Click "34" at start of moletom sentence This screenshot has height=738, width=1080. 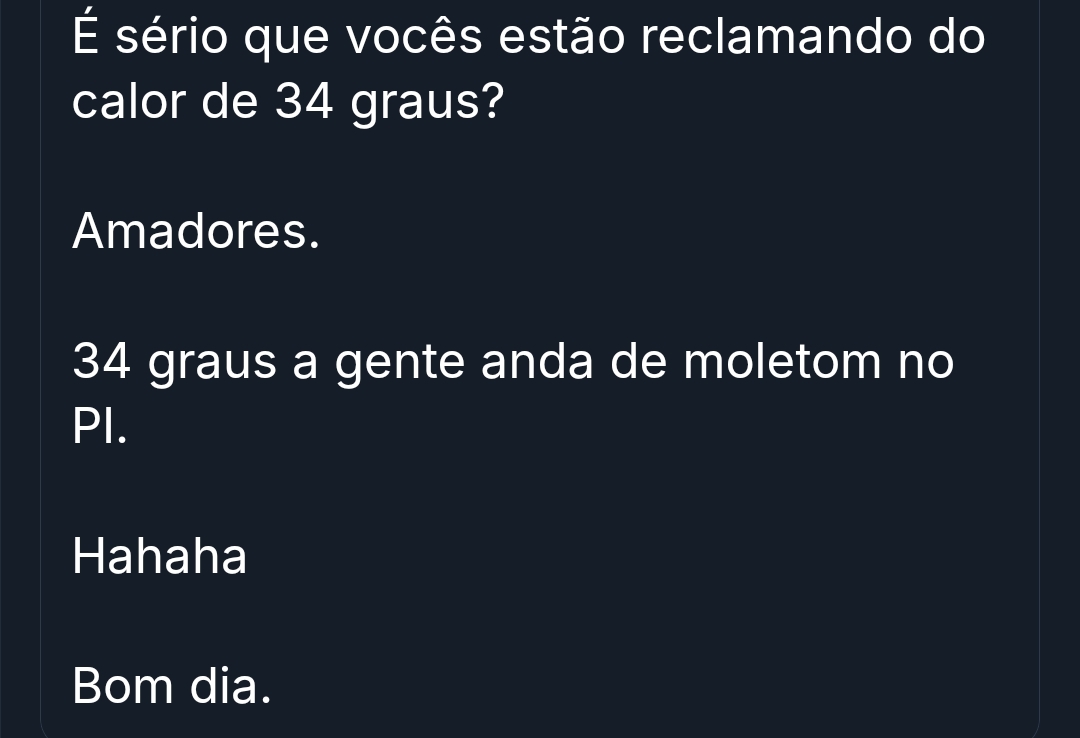click(102, 362)
